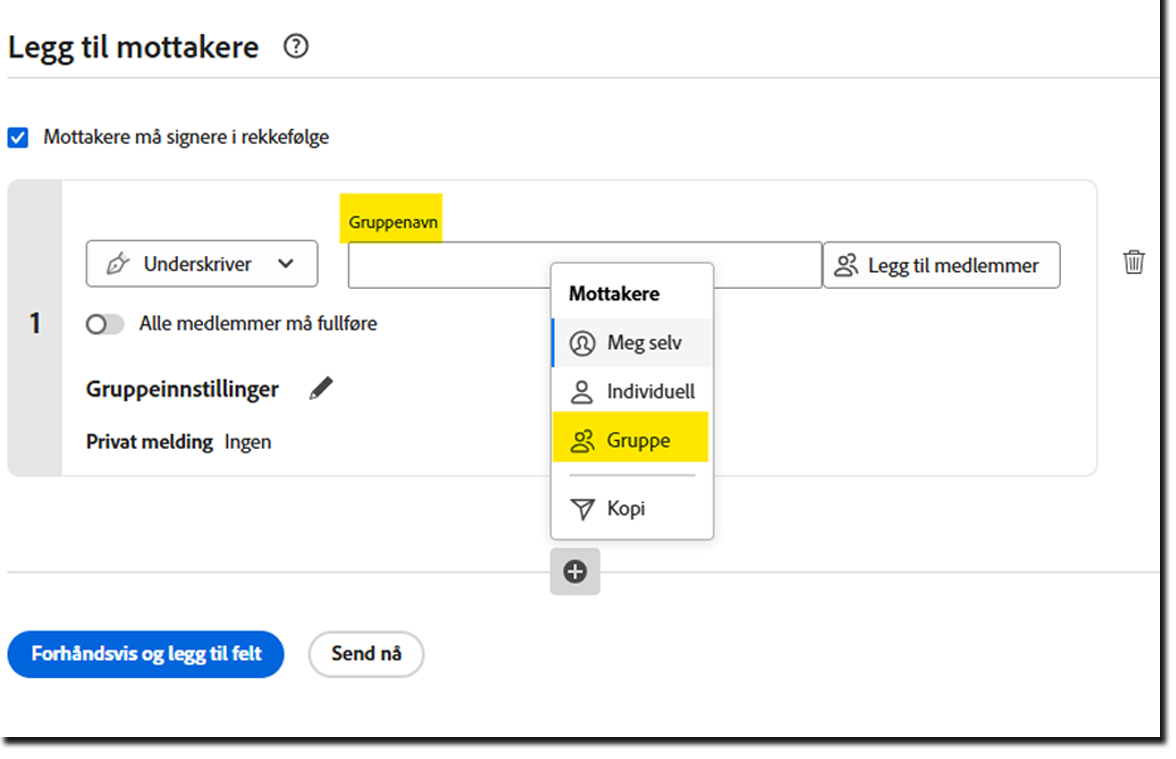Click the group icon next to Gruppe
The width and height of the screenshot is (1176, 759).
click(583, 440)
